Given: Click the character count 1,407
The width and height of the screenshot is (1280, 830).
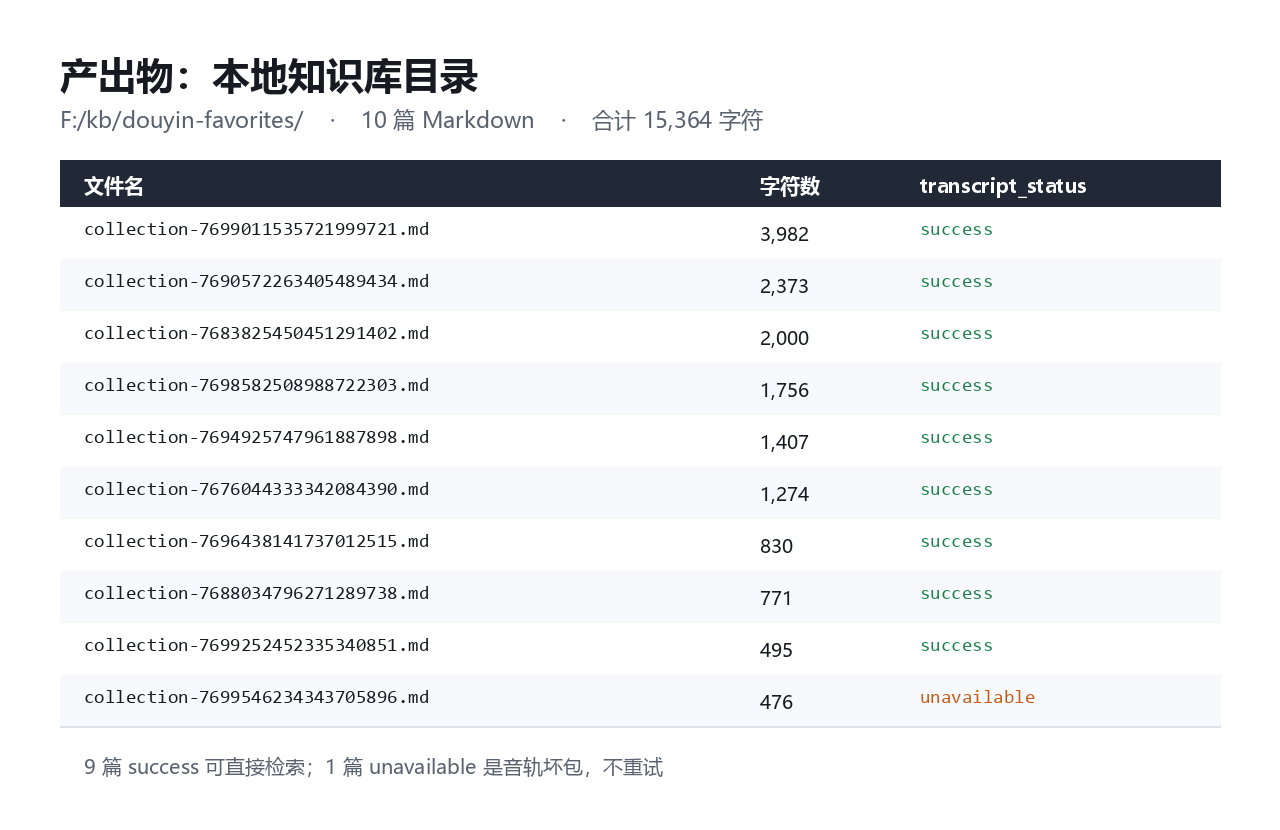Looking at the screenshot, I should click(x=784, y=442).
